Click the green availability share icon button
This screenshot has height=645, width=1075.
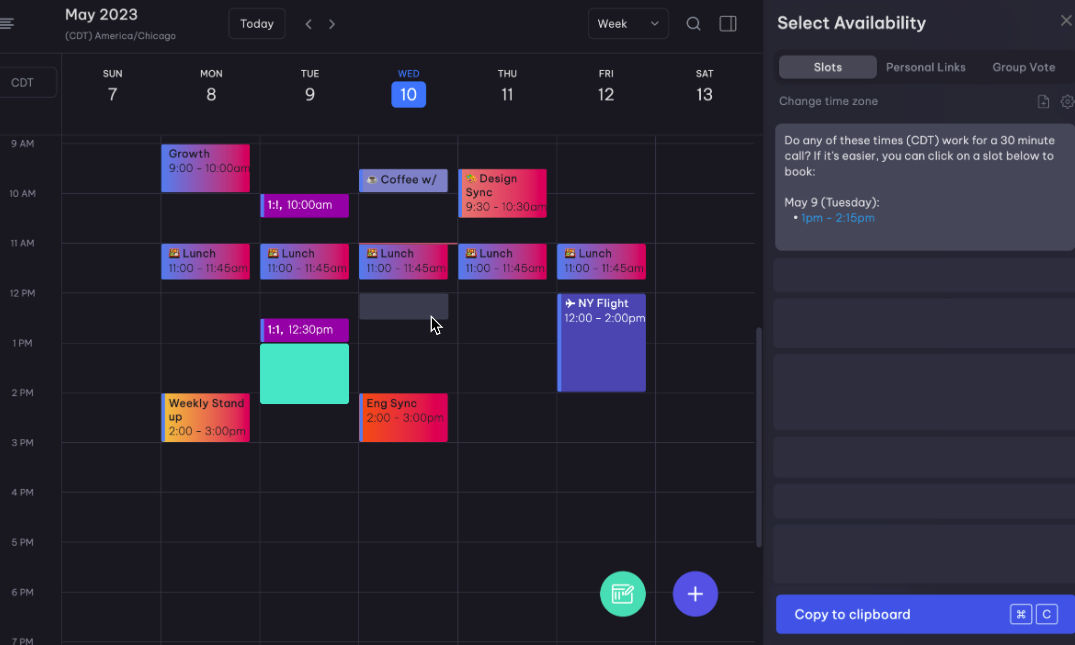(622, 594)
